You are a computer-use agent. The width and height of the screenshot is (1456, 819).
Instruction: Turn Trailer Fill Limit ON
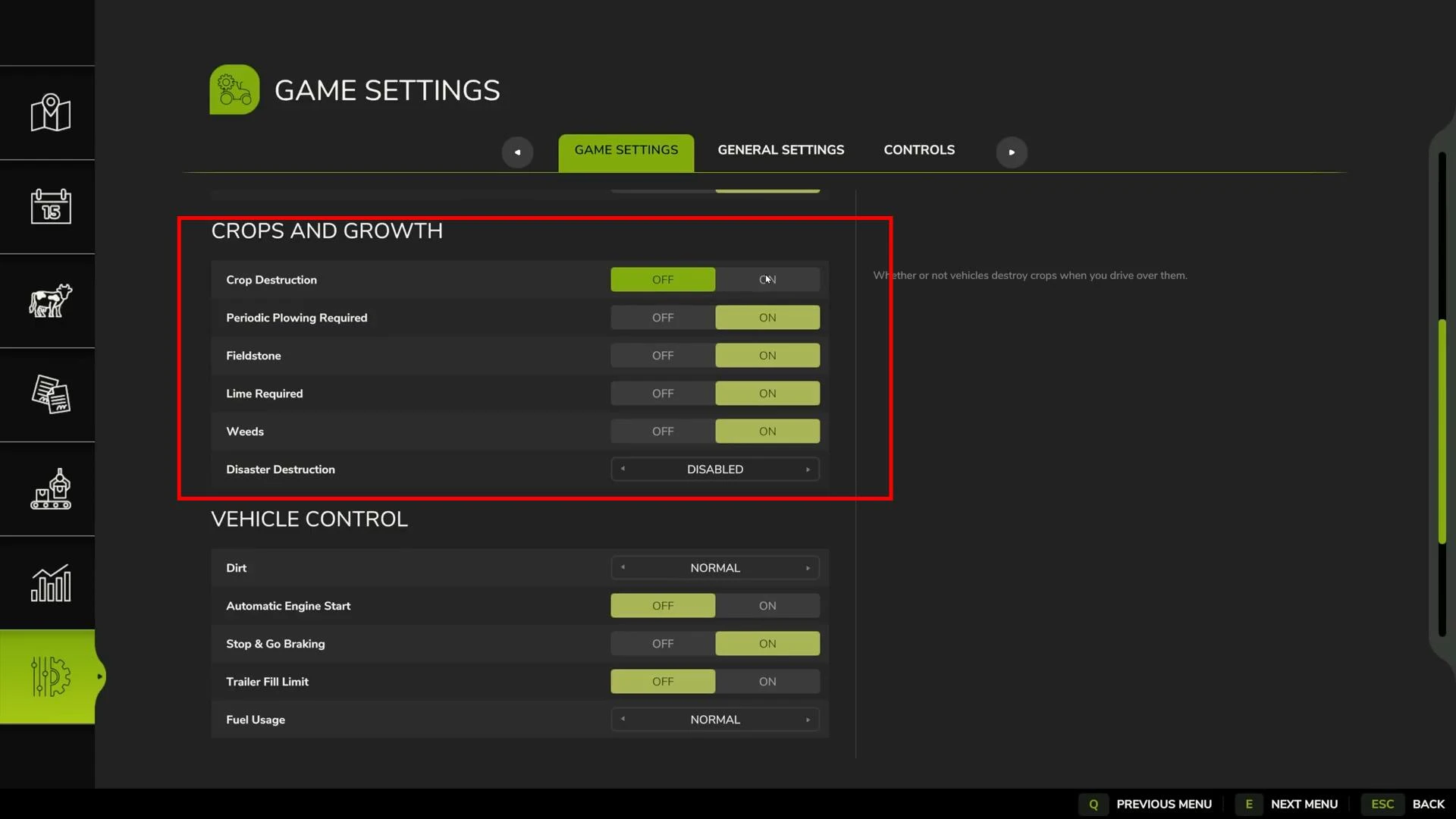pyautogui.click(x=767, y=682)
